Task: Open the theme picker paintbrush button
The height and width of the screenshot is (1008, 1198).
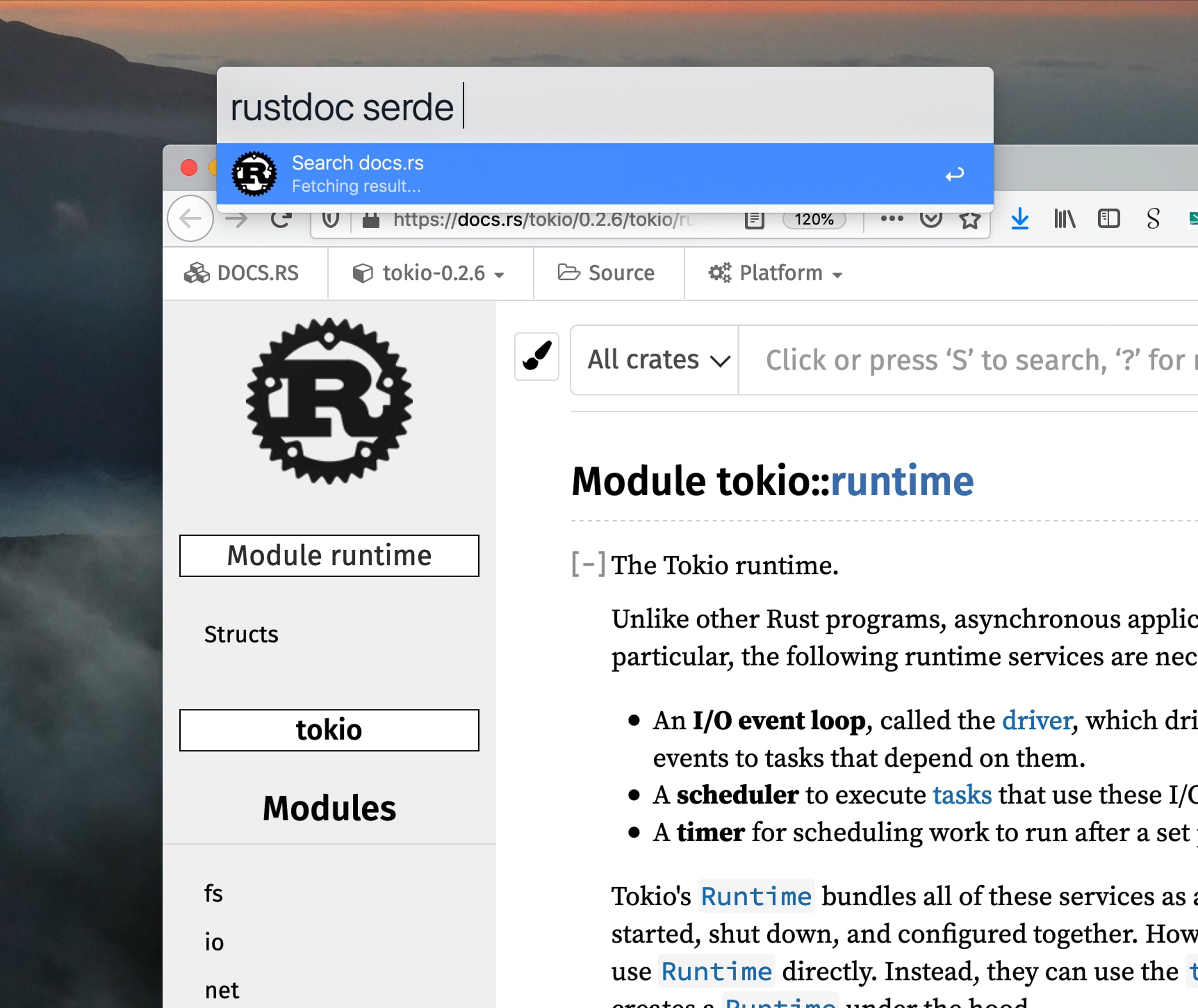Action: 537,356
